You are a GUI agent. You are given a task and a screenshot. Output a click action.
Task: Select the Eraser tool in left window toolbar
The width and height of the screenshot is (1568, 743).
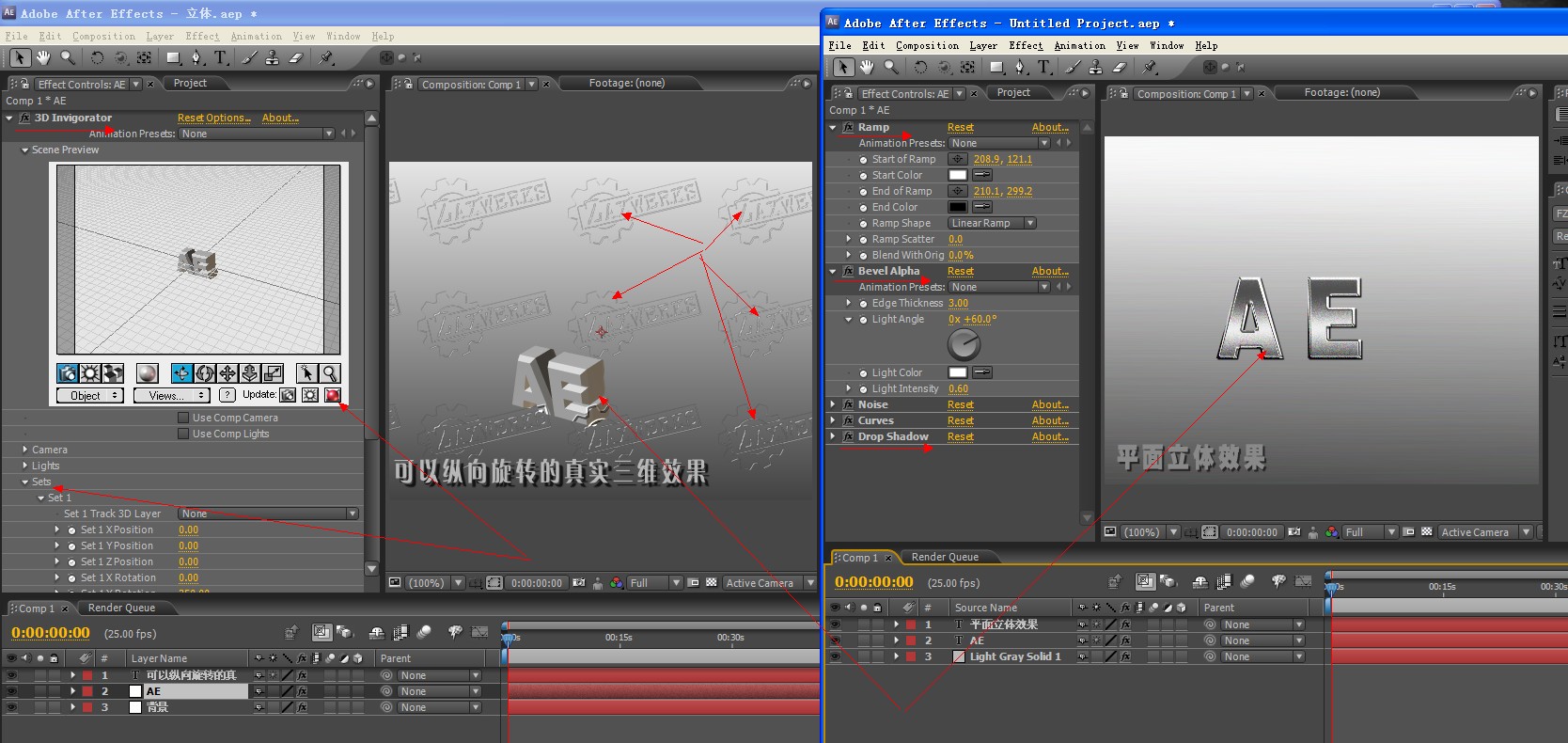[x=296, y=57]
